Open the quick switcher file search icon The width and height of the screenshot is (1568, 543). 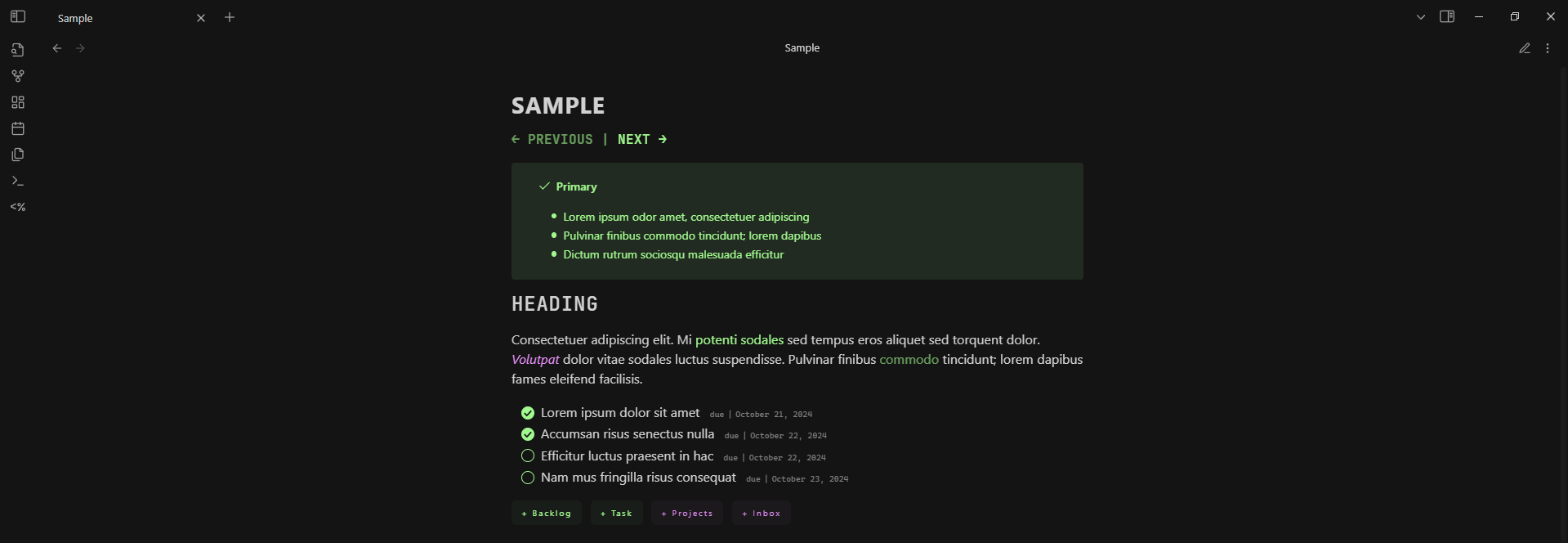coord(18,50)
